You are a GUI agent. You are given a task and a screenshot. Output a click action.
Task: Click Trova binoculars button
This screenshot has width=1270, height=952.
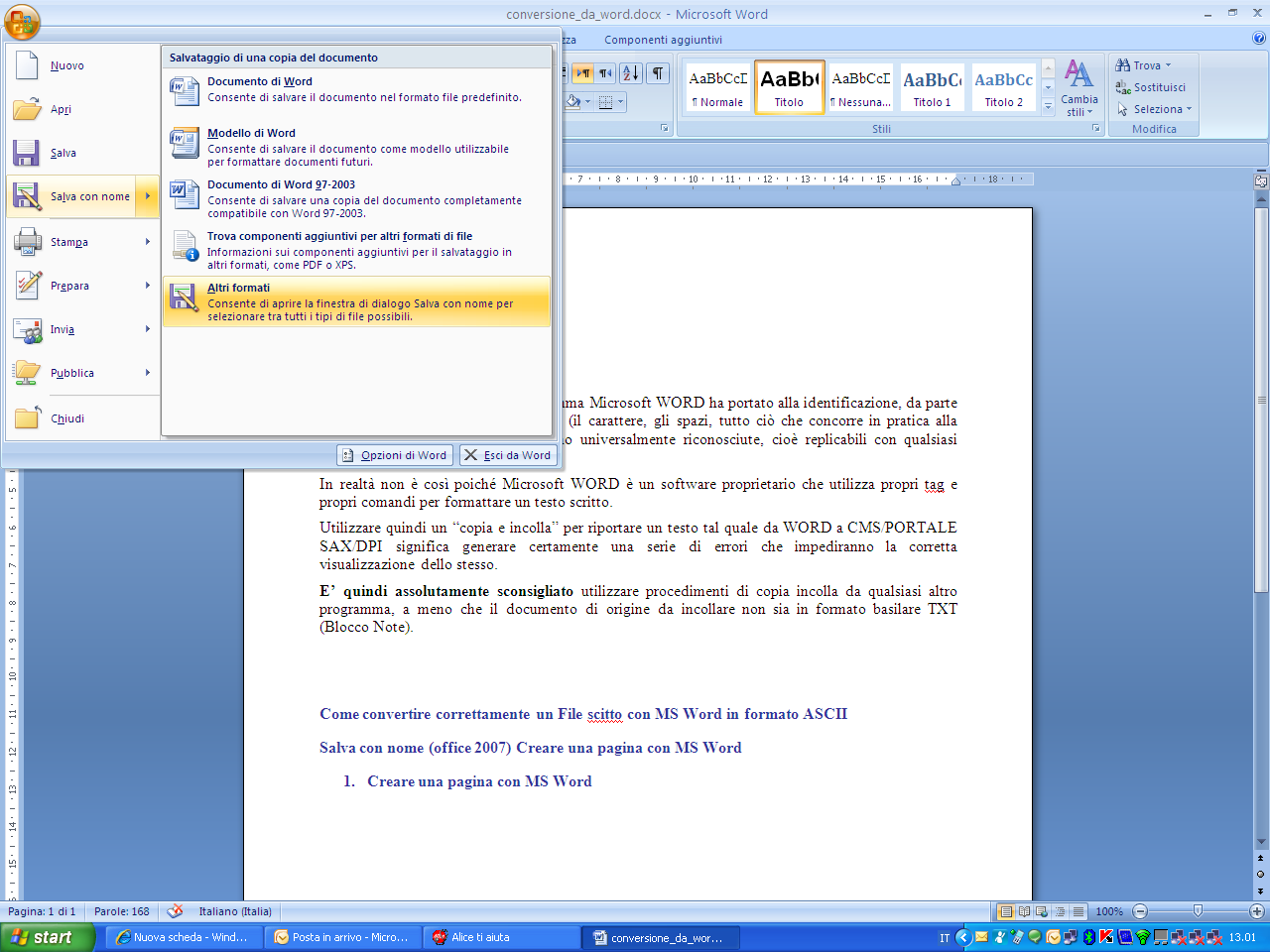(1144, 65)
